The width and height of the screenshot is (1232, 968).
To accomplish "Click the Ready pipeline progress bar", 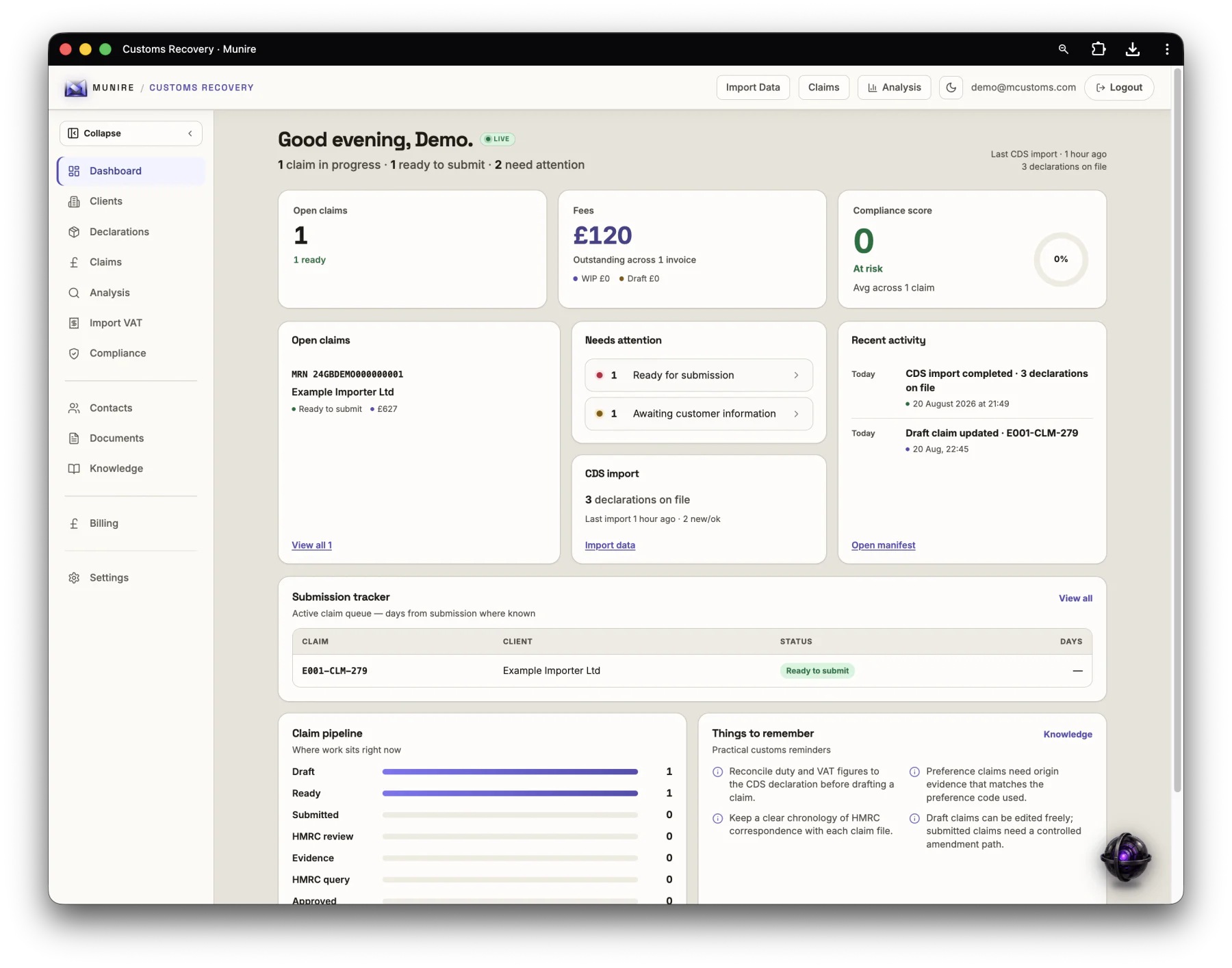I will coord(510,794).
